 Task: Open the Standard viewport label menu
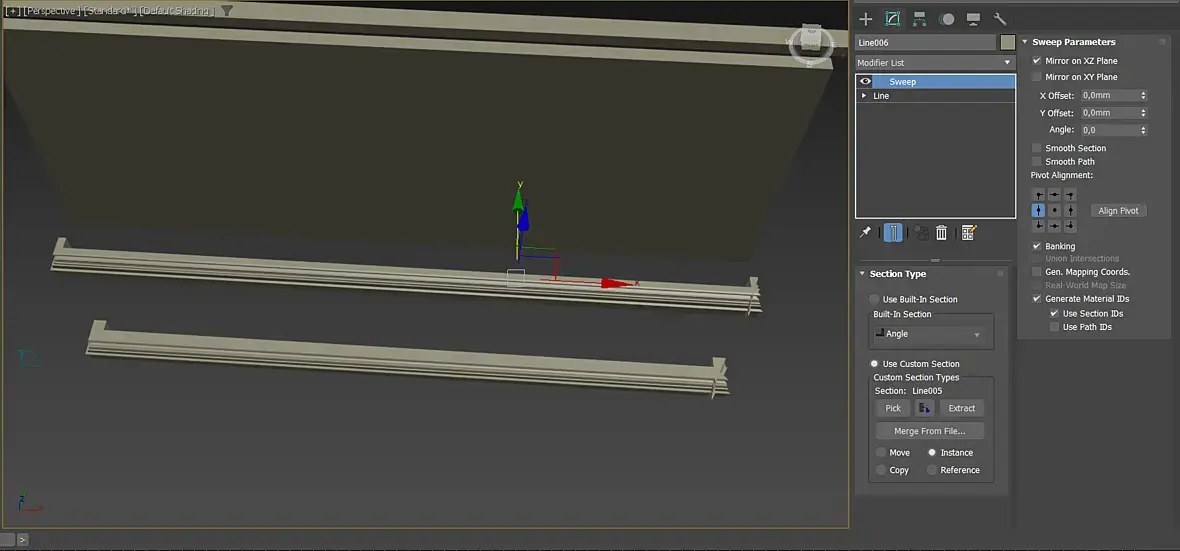coord(110,11)
